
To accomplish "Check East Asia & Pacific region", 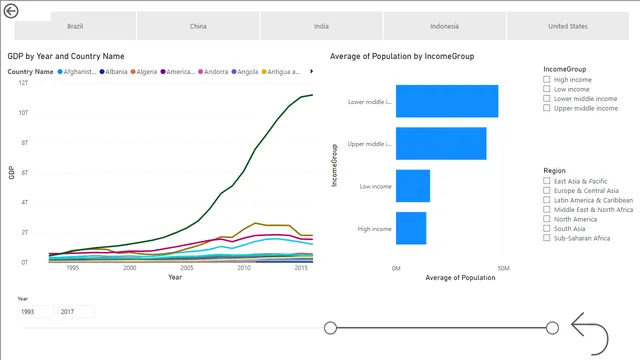I will pyautogui.click(x=547, y=180).
